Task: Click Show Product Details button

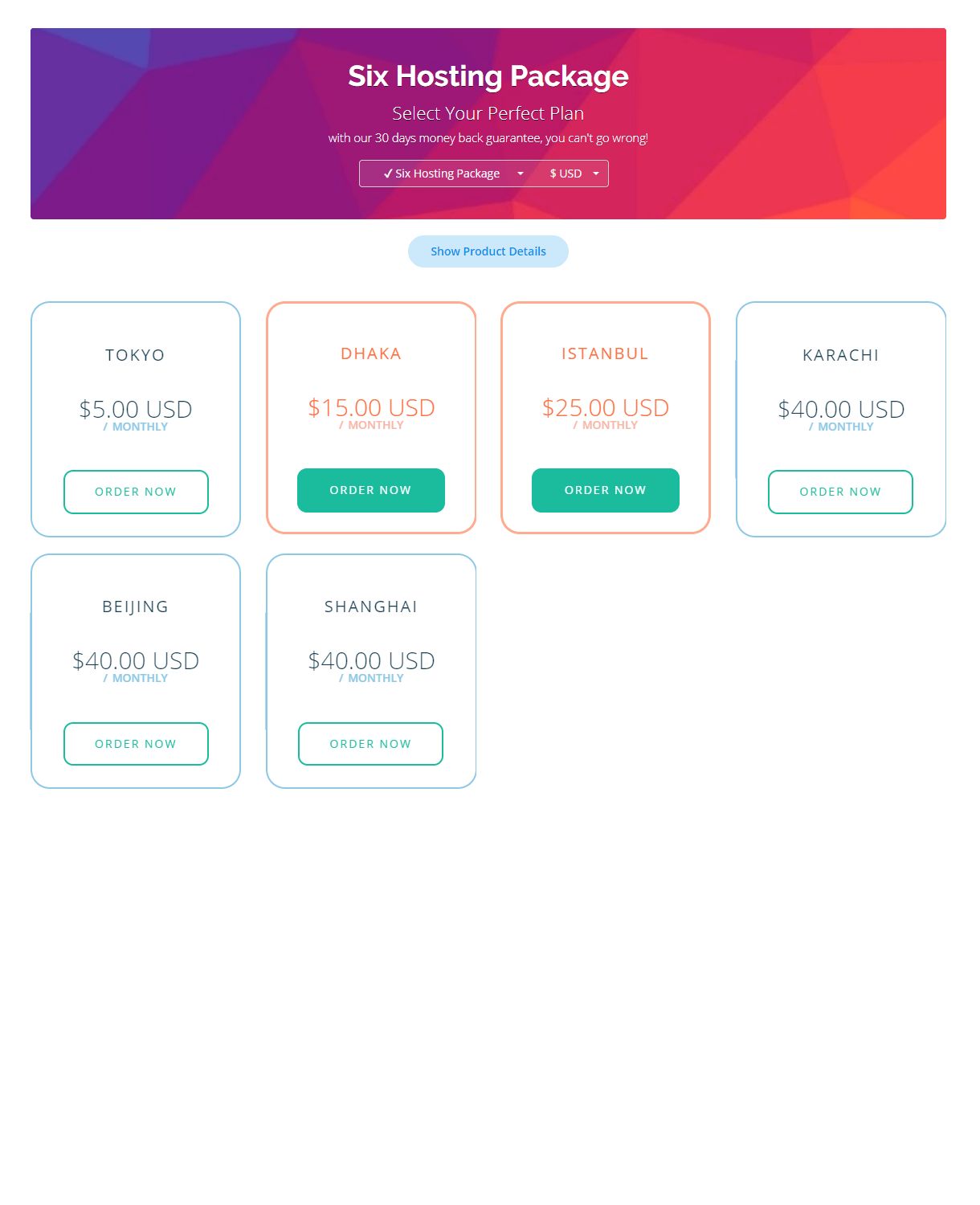Action: pos(488,251)
